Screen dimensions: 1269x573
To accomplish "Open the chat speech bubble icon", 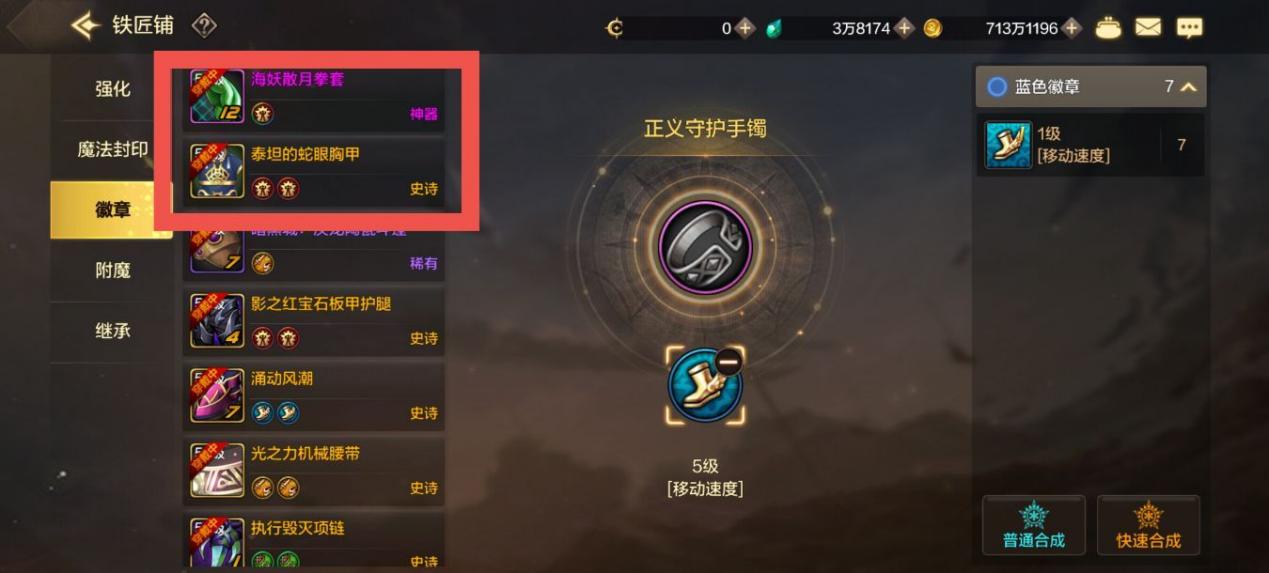I will (x=1189, y=28).
